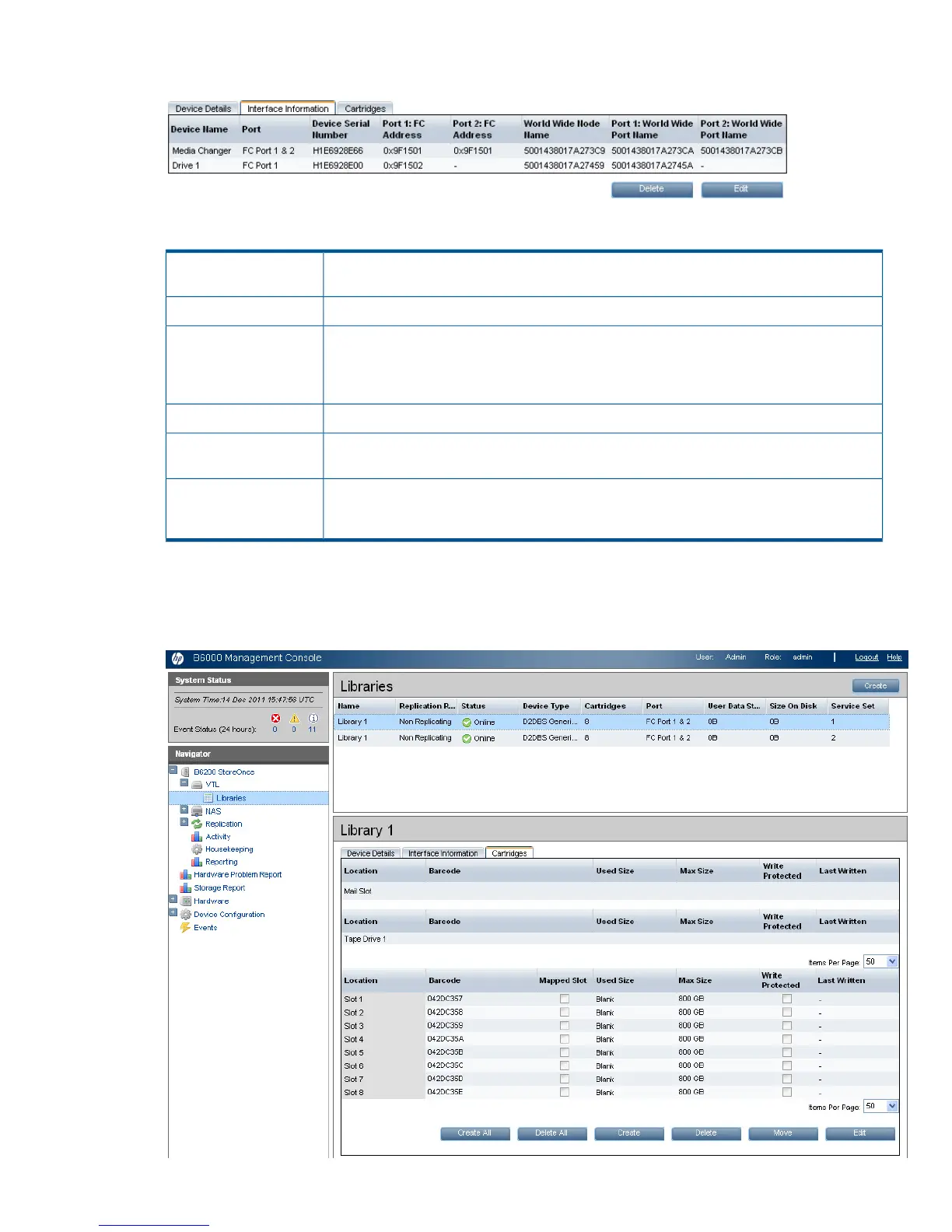Click the Create All button
952x1232 pixels.
click(x=474, y=1133)
